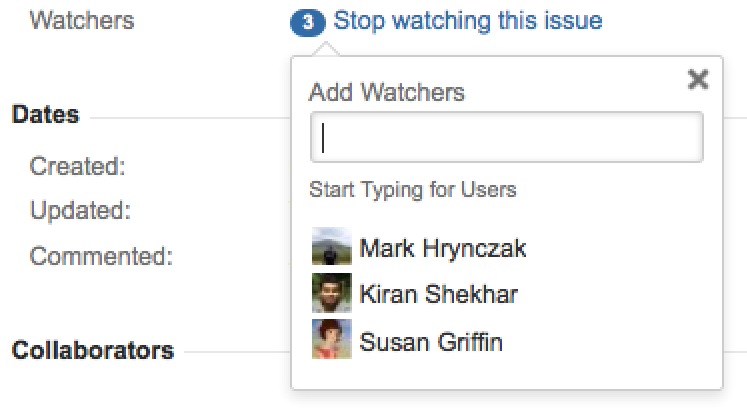Click the Commented date label
The width and height of the screenshot is (747, 411).
click(x=101, y=256)
